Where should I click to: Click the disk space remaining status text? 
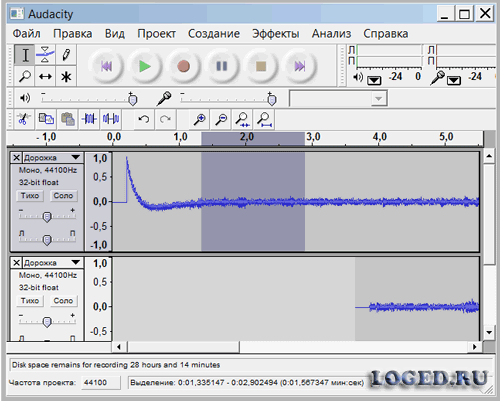tap(116, 365)
